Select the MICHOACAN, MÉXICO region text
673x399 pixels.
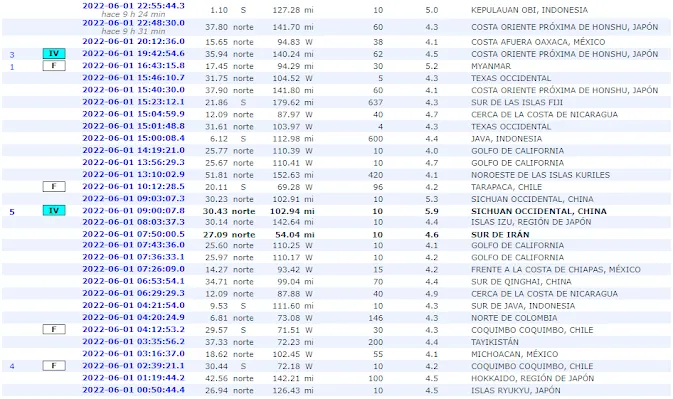pos(514,354)
